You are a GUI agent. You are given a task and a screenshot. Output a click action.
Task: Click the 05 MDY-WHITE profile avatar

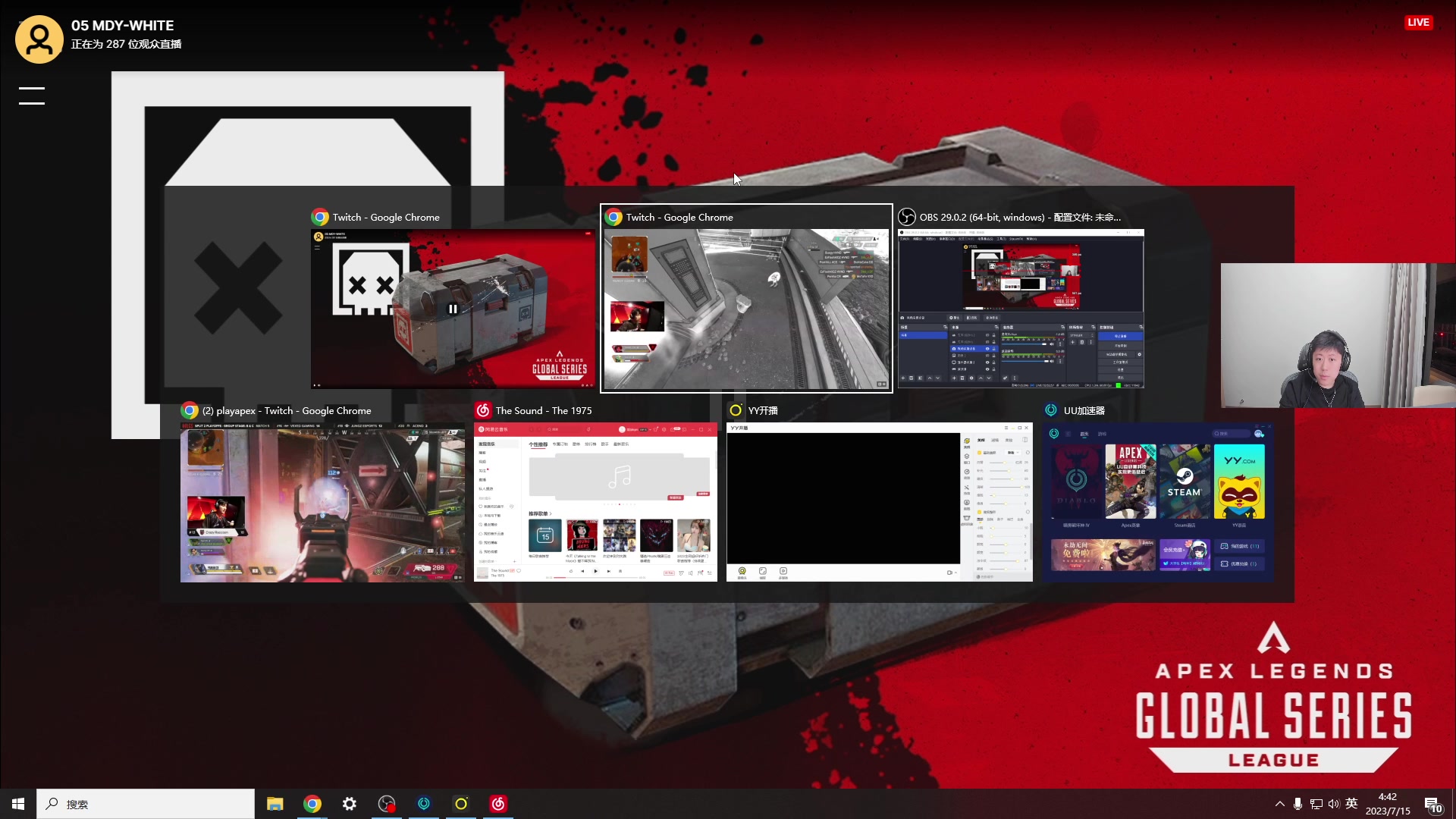point(39,39)
